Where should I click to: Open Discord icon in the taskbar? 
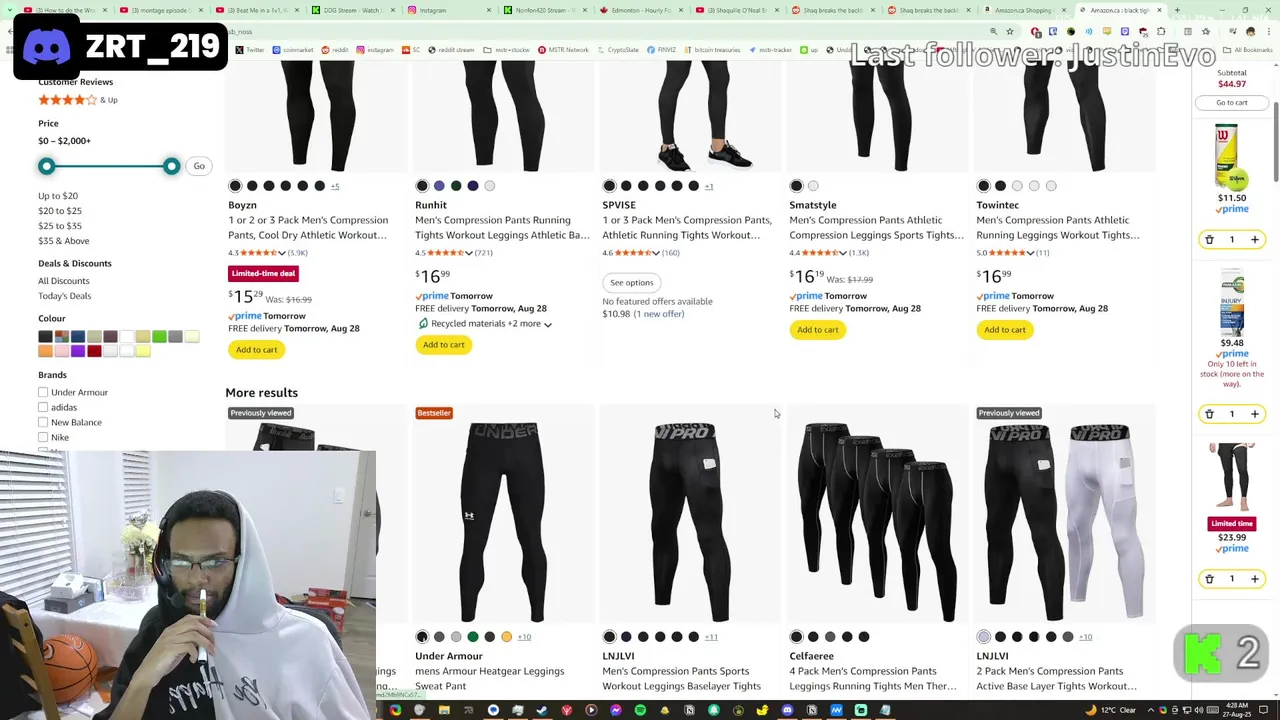[x=787, y=711]
